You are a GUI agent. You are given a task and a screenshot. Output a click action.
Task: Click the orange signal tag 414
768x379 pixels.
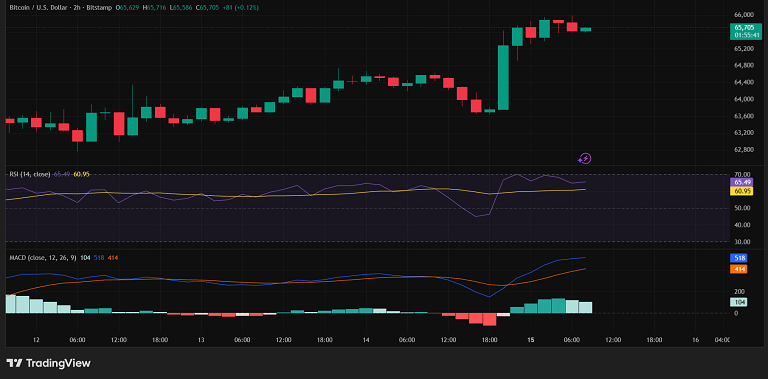coord(739,269)
